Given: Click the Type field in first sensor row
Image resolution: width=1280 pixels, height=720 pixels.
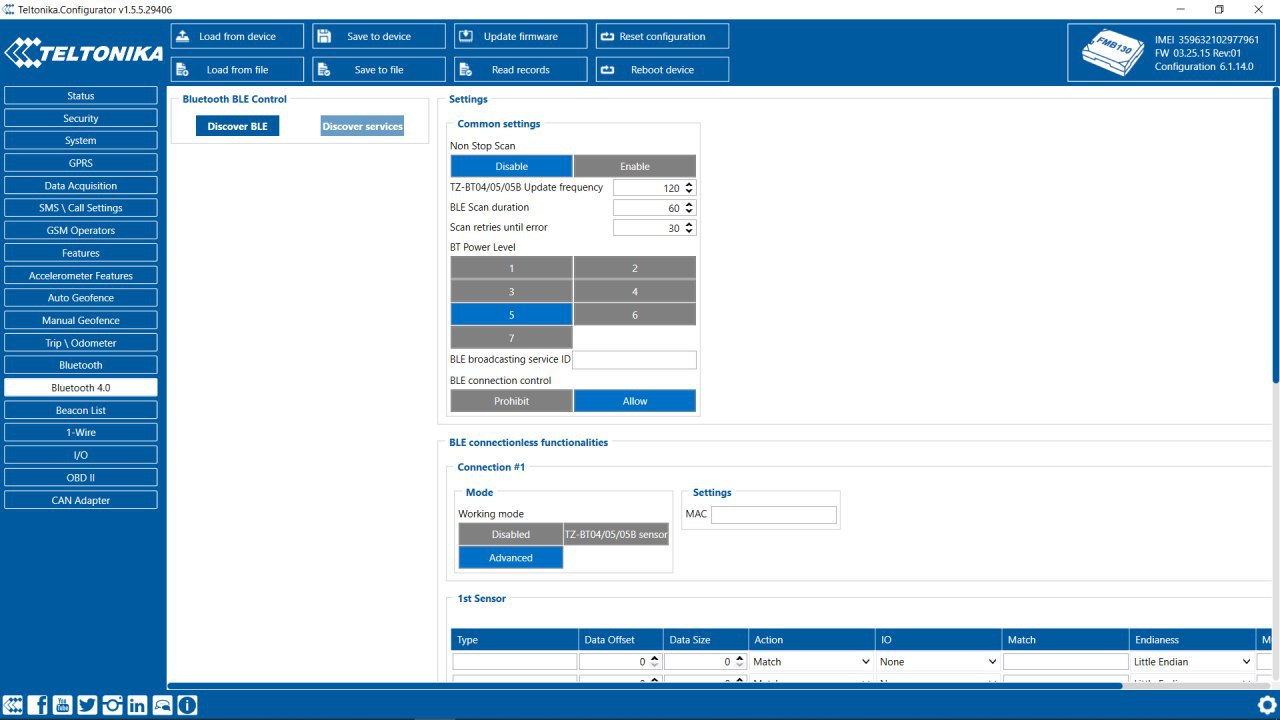Looking at the screenshot, I should (x=514, y=662).
